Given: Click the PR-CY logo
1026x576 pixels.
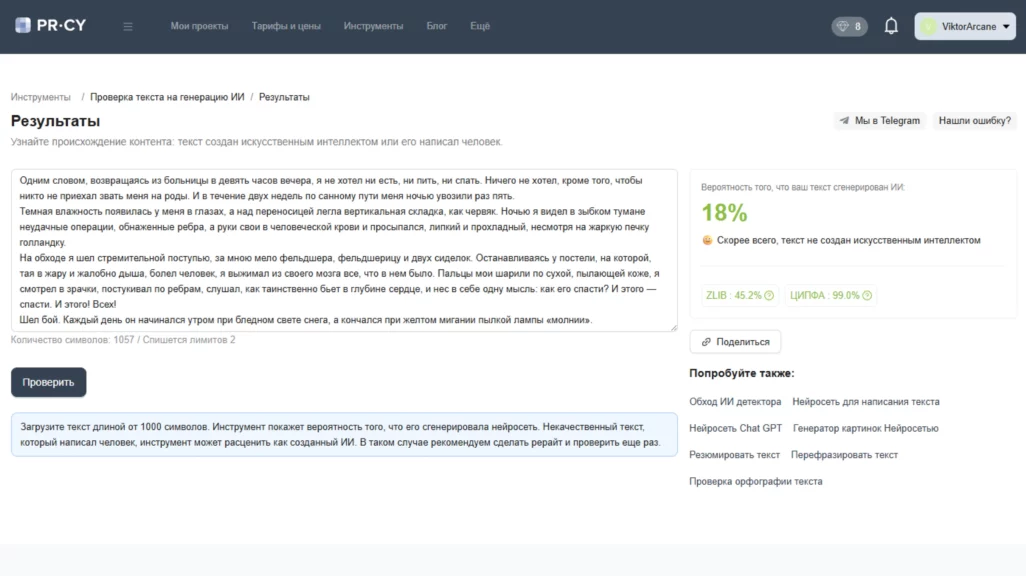Looking at the screenshot, I should click(50, 26).
